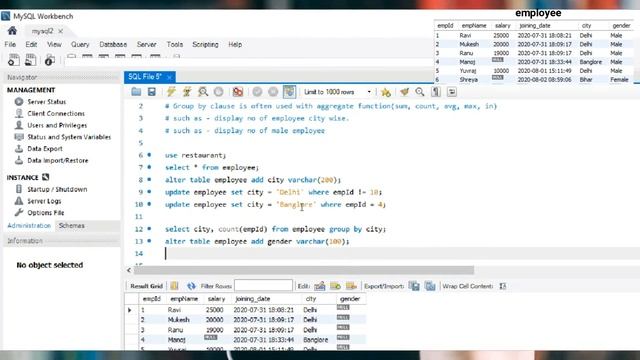This screenshot has width=640, height=360.
Task: Select the Banglore cell in results
Action: click(316, 340)
